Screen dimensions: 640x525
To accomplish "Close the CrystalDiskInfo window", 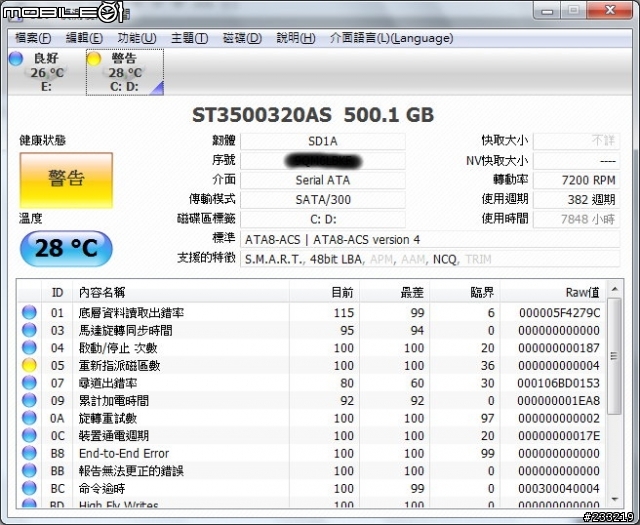I will [610, 10].
